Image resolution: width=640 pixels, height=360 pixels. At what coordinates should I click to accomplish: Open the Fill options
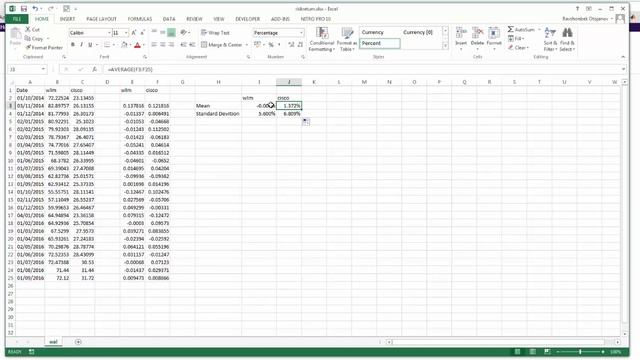point(516,38)
